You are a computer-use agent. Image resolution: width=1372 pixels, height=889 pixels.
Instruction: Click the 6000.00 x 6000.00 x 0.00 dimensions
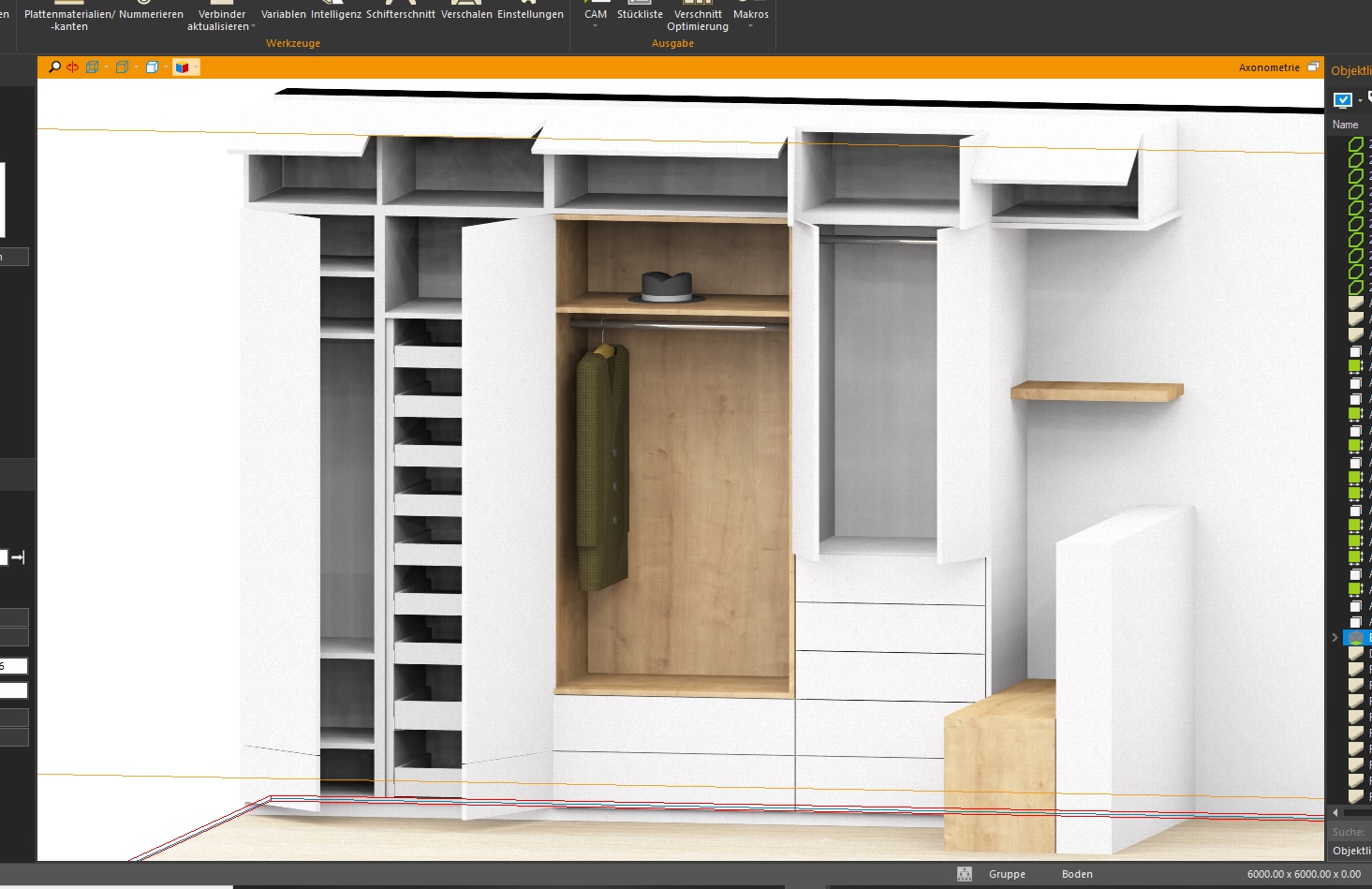pos(1304,874)
